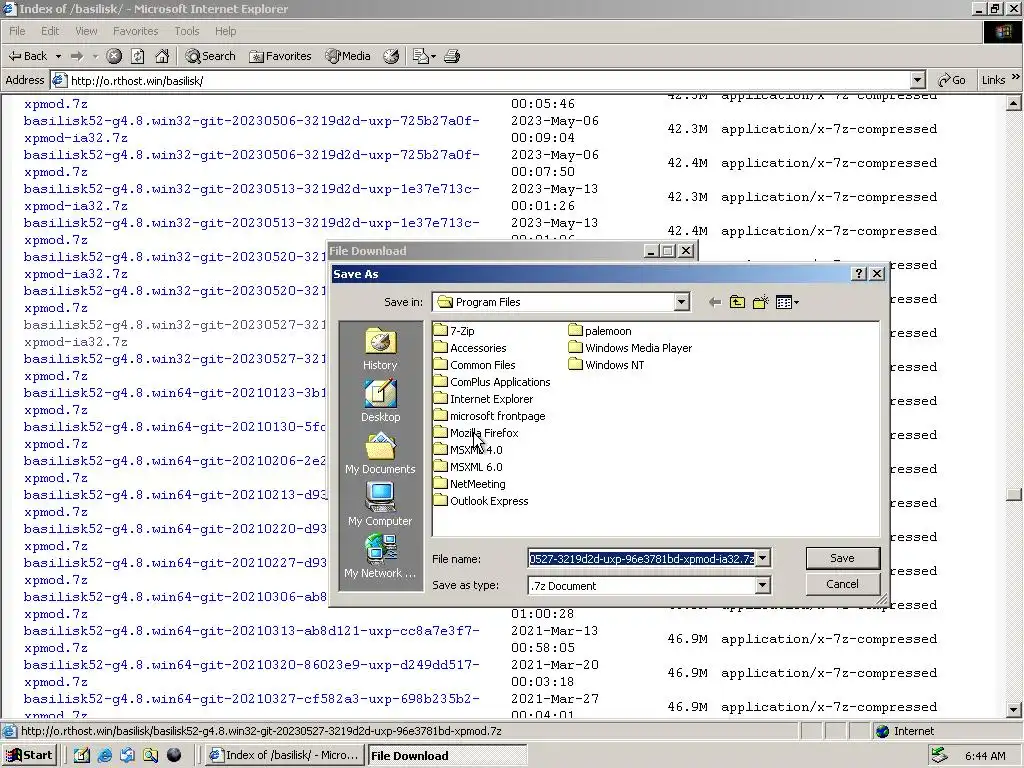This screenshot has height=768, width=1024.
Task: Select the Windows NT folder
Action: [x=607, y=365]
